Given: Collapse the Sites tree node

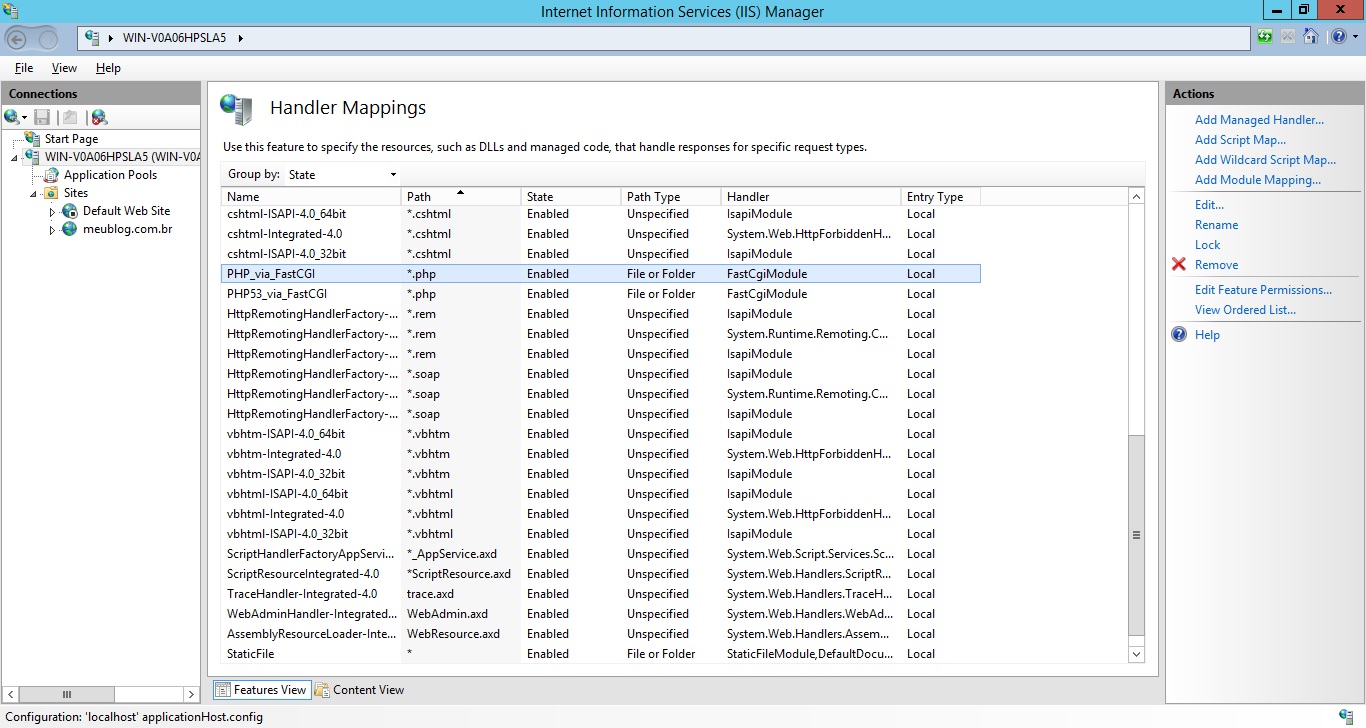Looking at the screenshot, I should [x=34, y=194].
